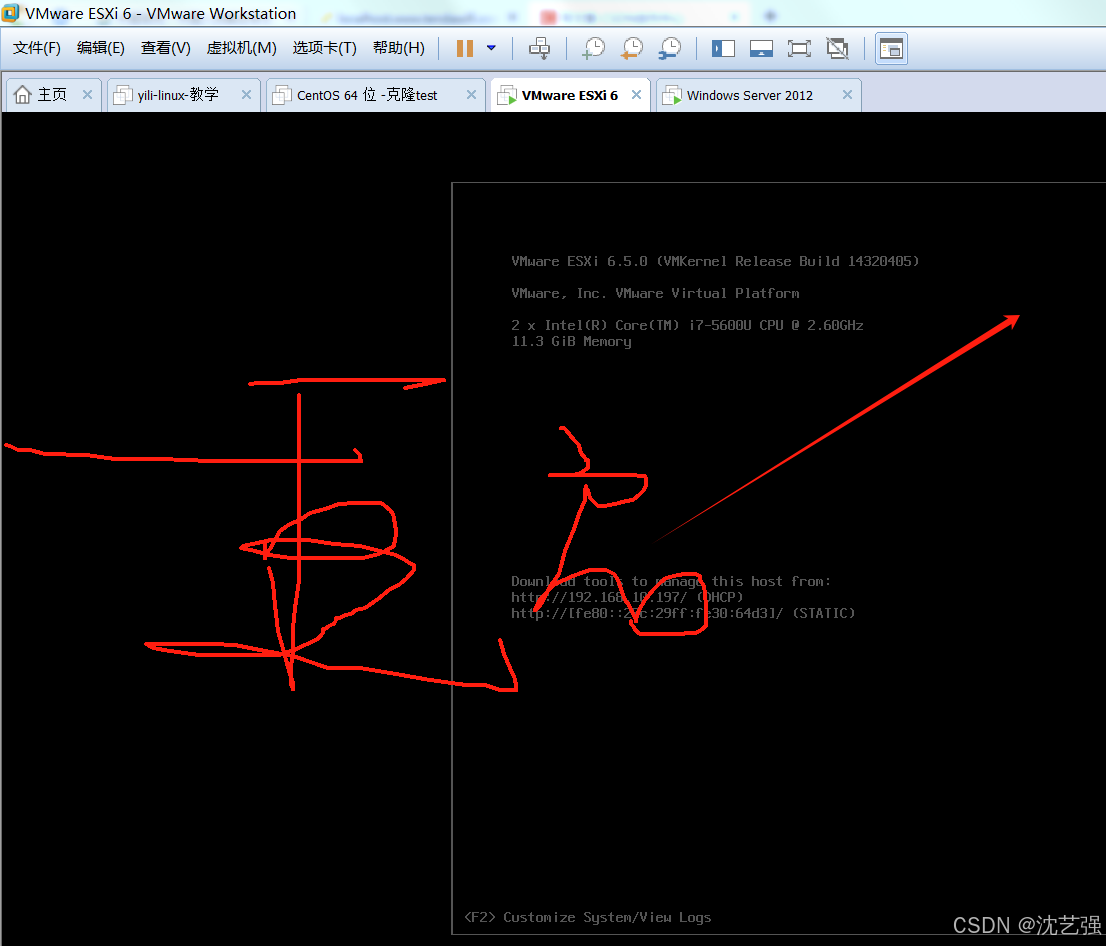Click the F2 Customize System/View Logs text
The width and height of the screenshot is (1106, 946).
coord(588,917)
